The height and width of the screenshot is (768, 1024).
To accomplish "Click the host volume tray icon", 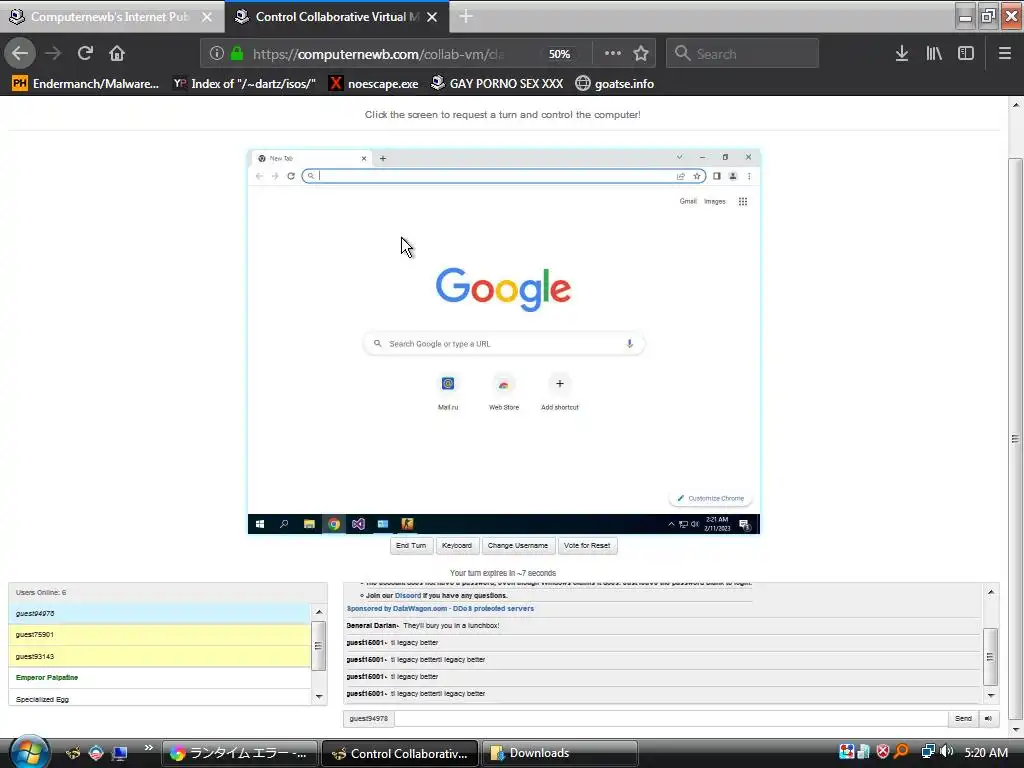I will click(946, 752).
